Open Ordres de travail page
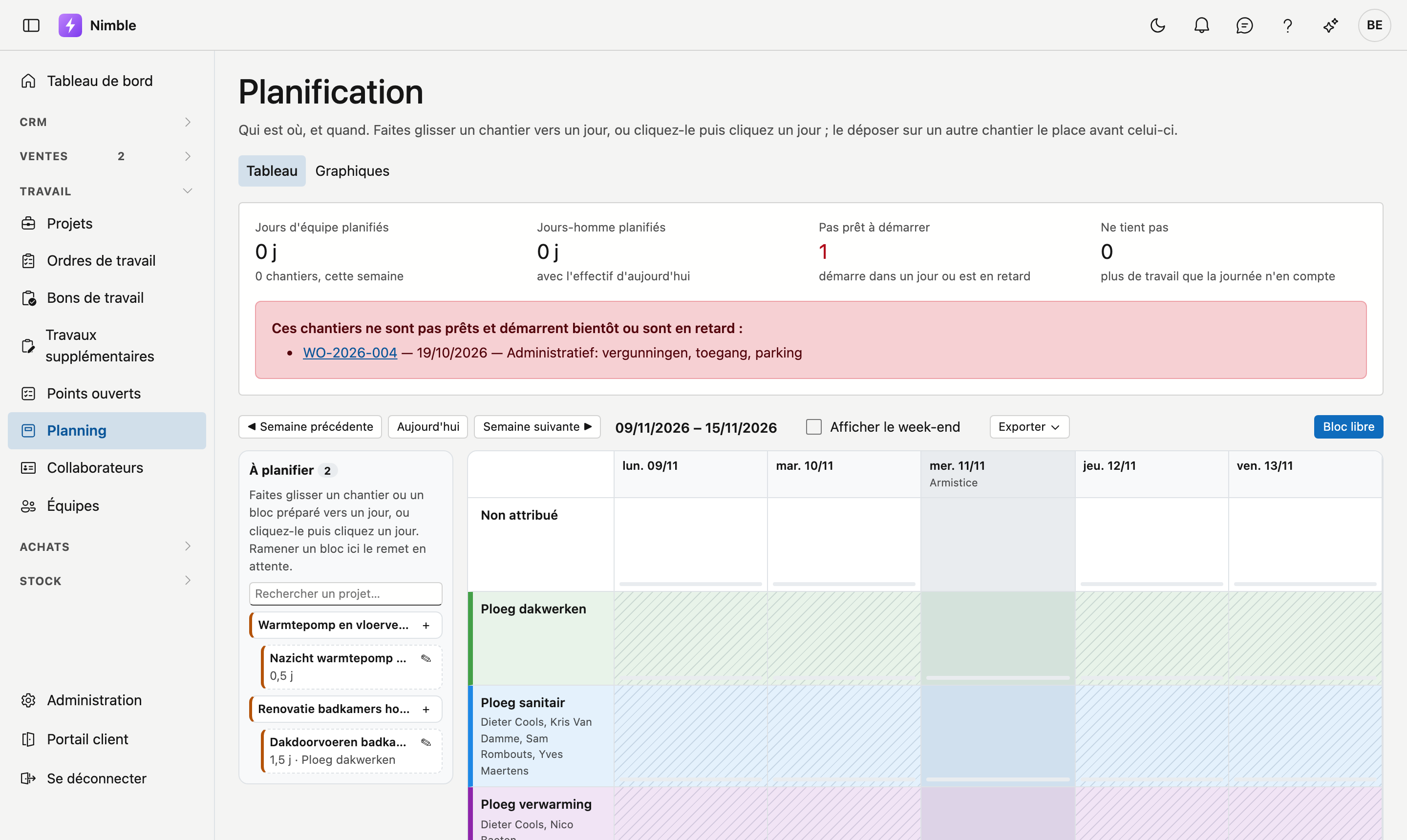This screenshot has width=1407, height=840. coord(107,261)
